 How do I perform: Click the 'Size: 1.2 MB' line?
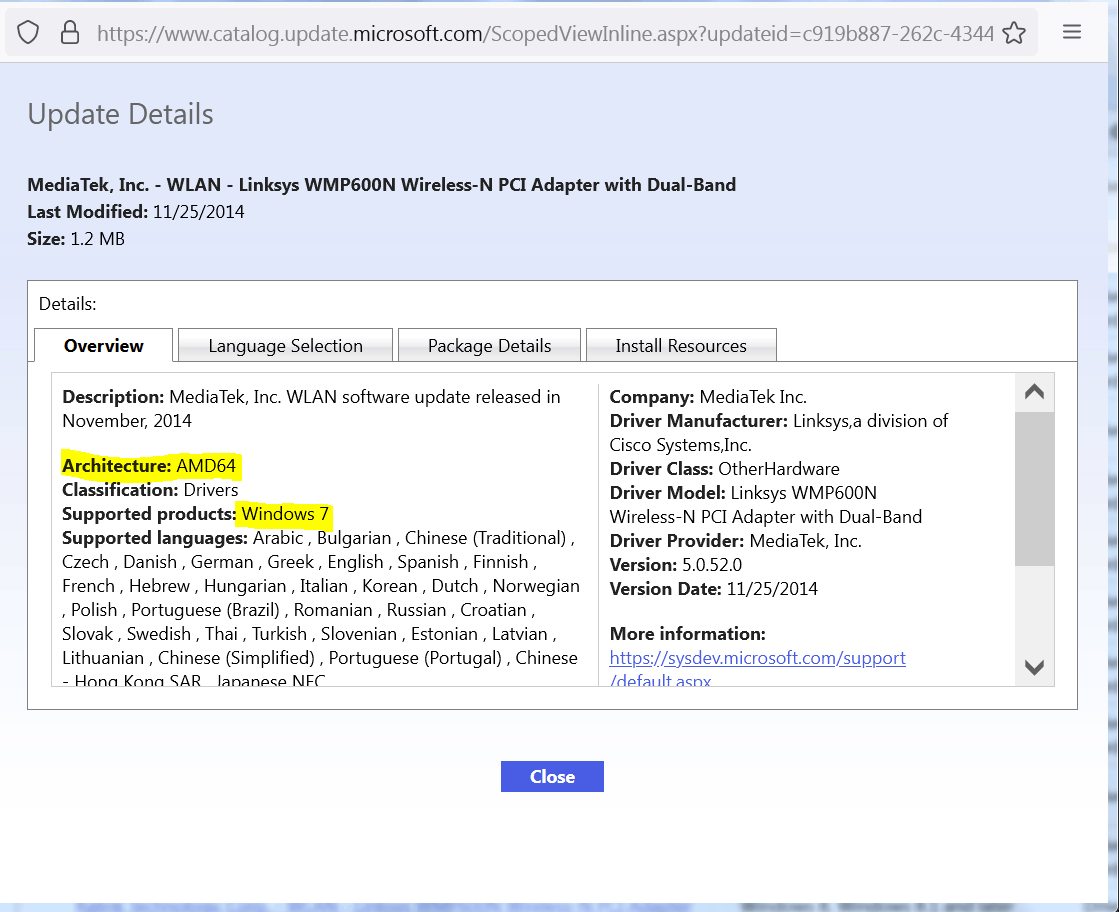click(x=76, y=239)
